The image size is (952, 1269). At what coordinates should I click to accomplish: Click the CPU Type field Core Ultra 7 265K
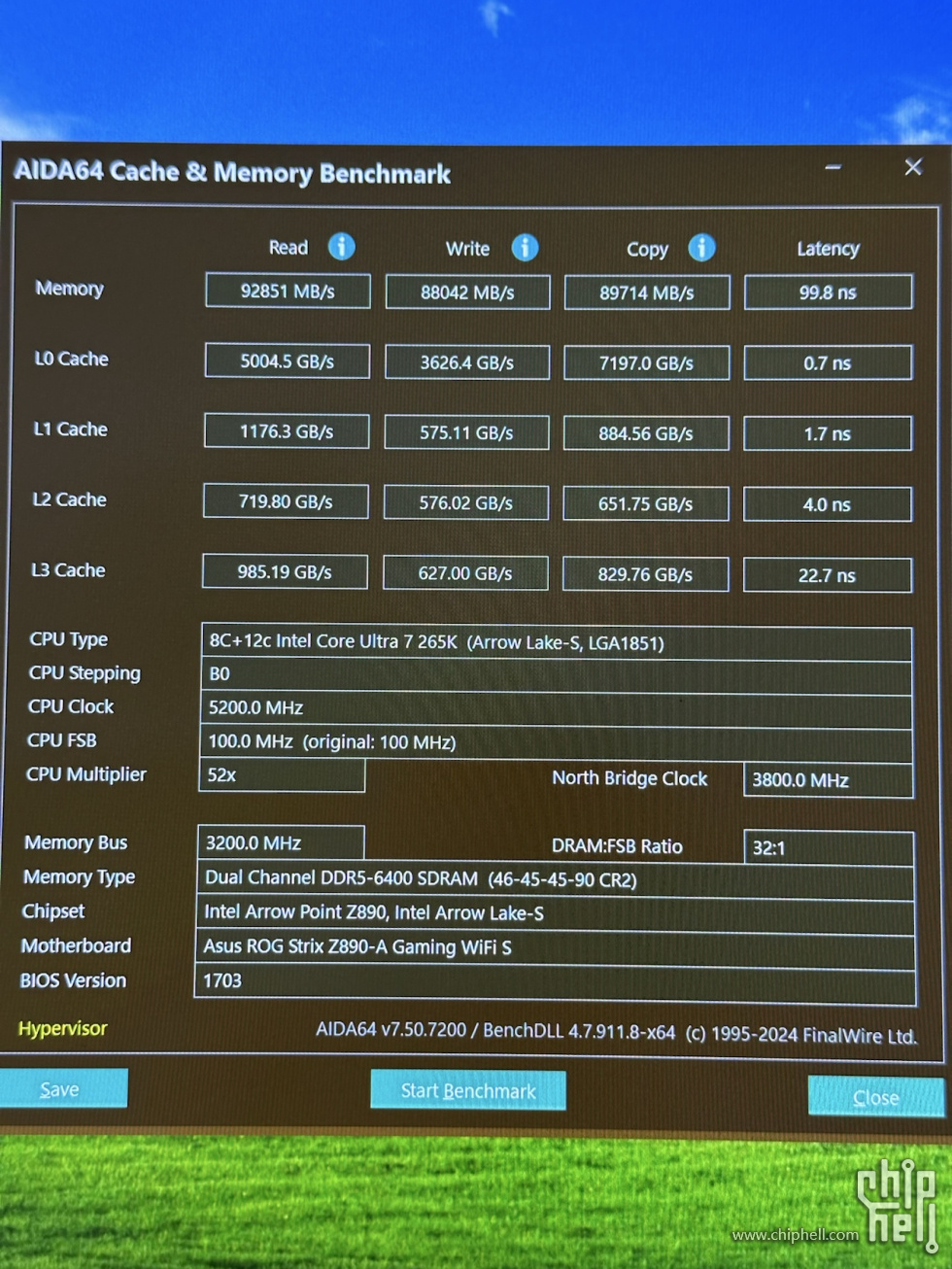pyautogui.click(x=557, y=642)
